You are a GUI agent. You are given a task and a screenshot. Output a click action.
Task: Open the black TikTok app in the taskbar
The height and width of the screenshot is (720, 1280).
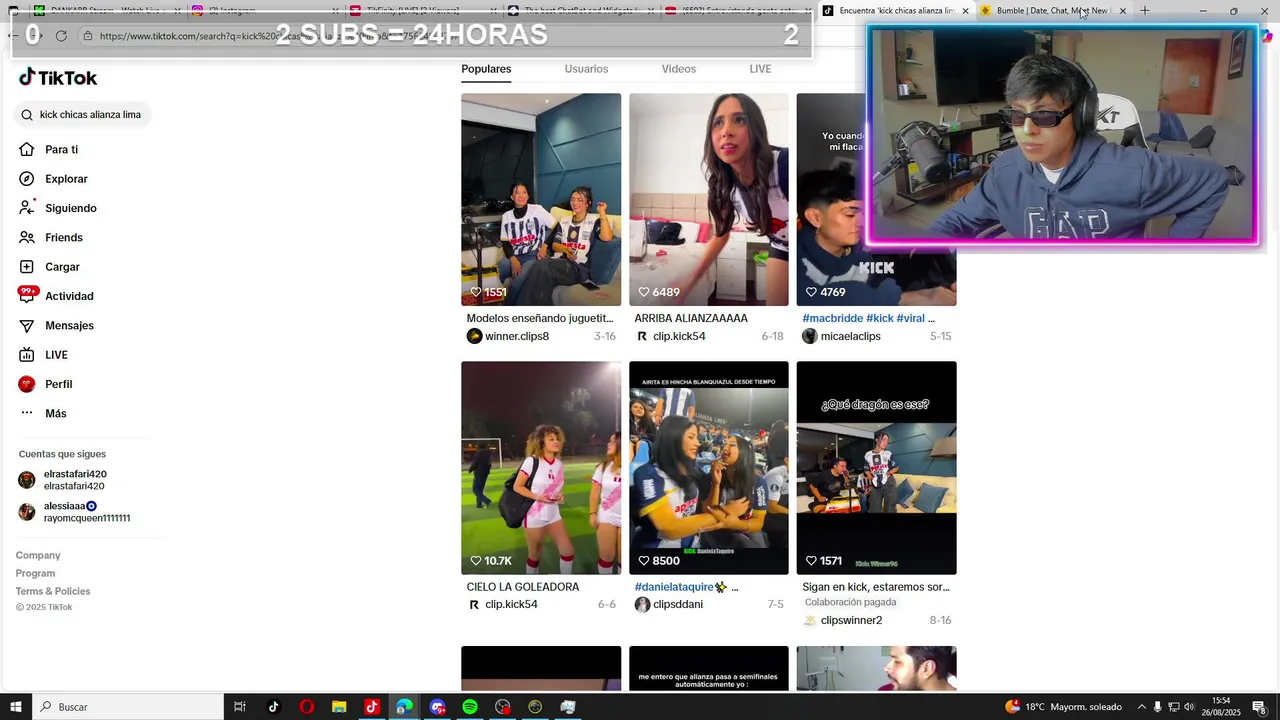click(273, 707)
